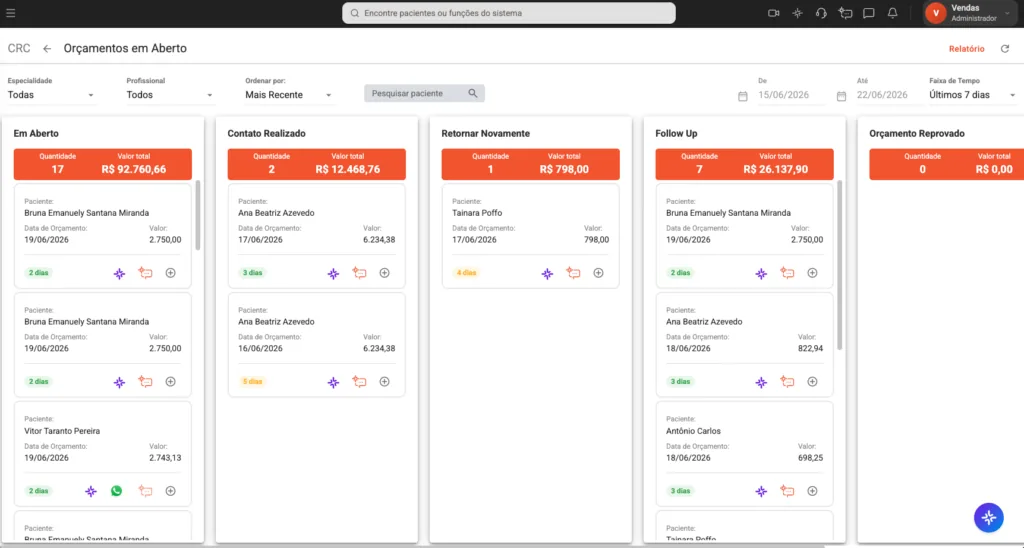Click the Contato Realizado total R$ 12.468,76
This screenshot has height=548, width=1024.
click(347, 170)
